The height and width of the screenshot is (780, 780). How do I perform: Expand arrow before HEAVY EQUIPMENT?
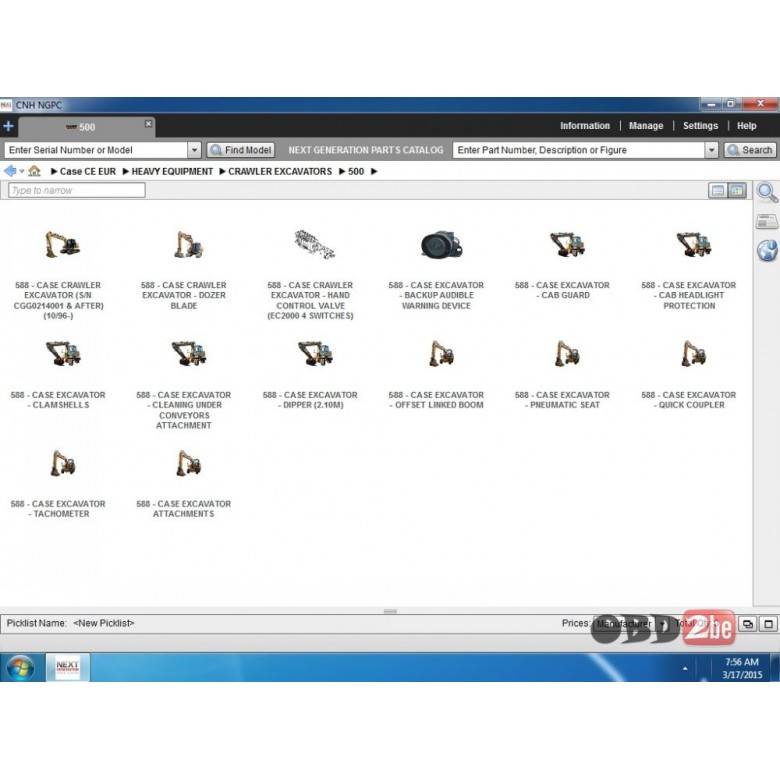pos(125,172)
